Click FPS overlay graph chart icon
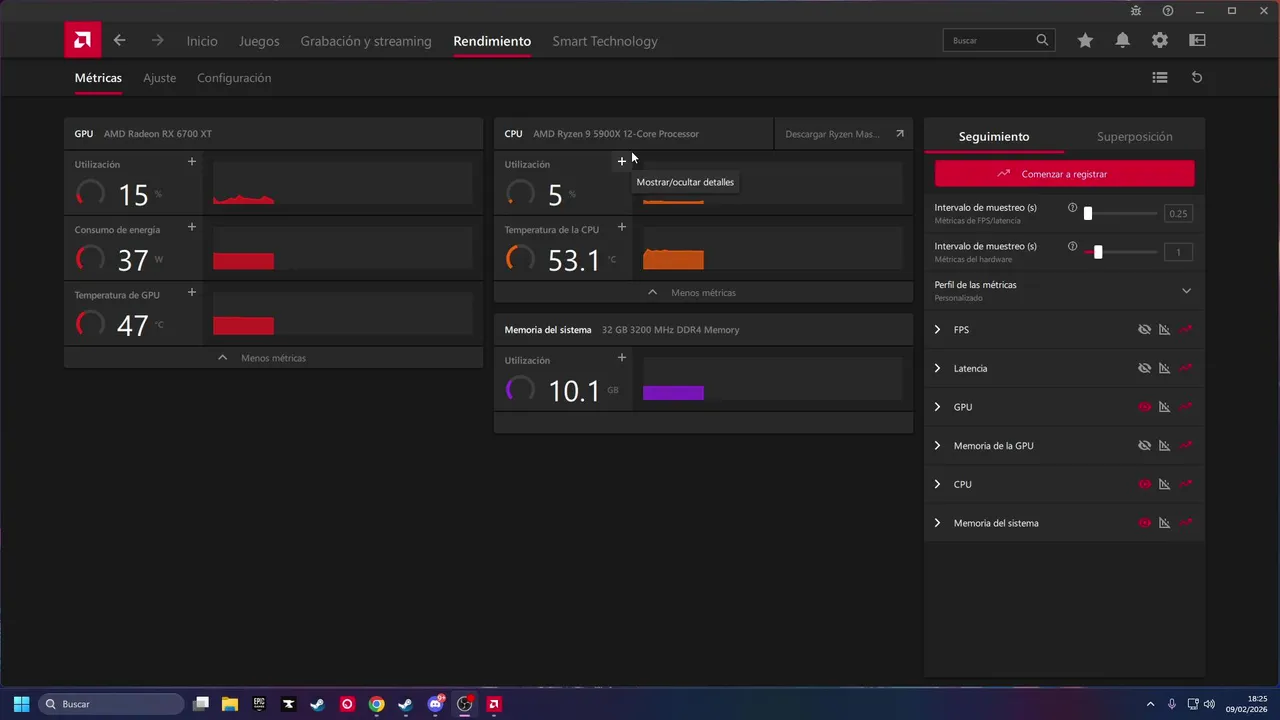1280x720 pixels. click(x=1165, y=329)
